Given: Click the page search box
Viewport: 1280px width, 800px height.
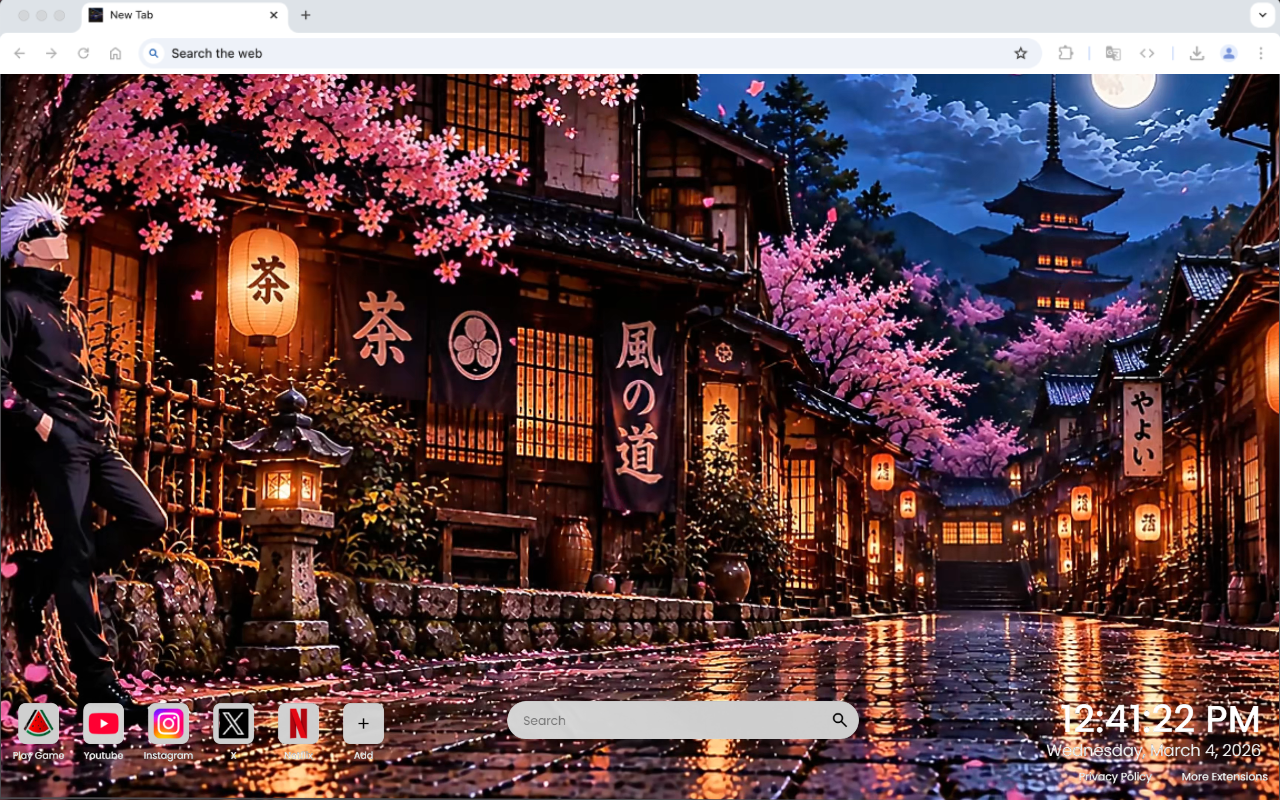Looking at the screenshot, I should tap(683, 720).
